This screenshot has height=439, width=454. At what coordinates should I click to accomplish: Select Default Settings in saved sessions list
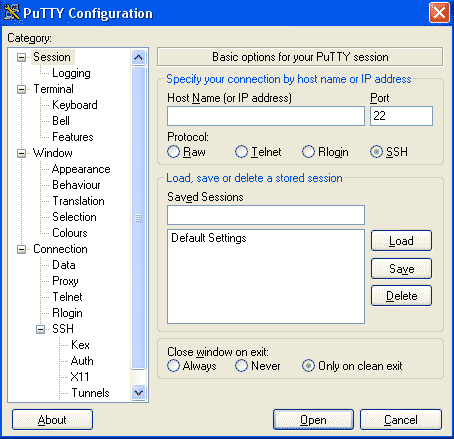(209, 238)
